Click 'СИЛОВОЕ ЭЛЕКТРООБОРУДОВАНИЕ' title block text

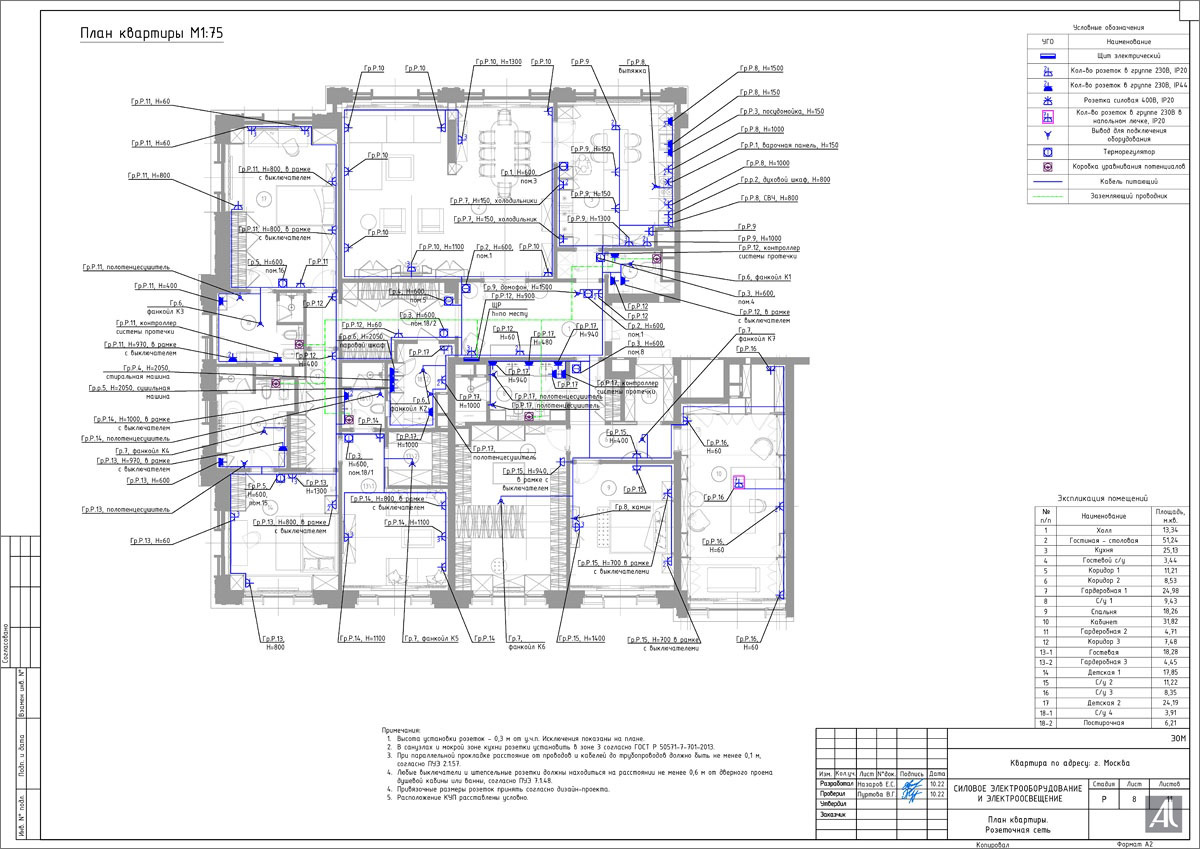coord(1018,789)
